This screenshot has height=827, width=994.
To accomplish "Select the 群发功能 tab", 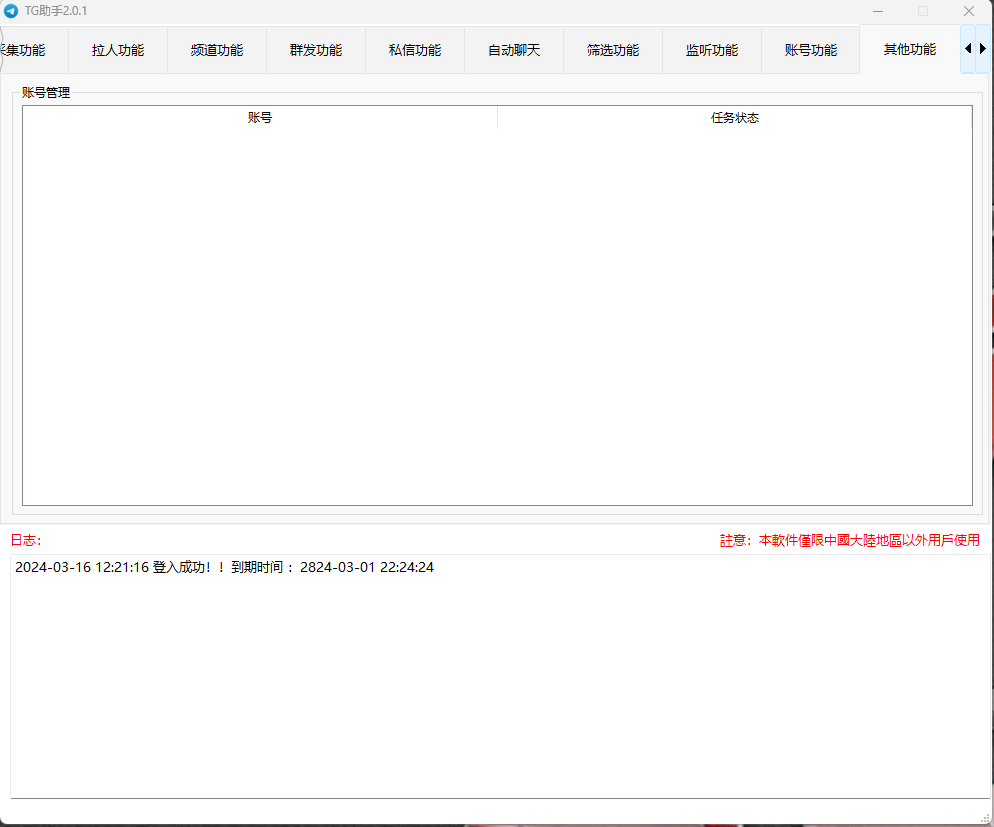I will (x=316, y=50).
